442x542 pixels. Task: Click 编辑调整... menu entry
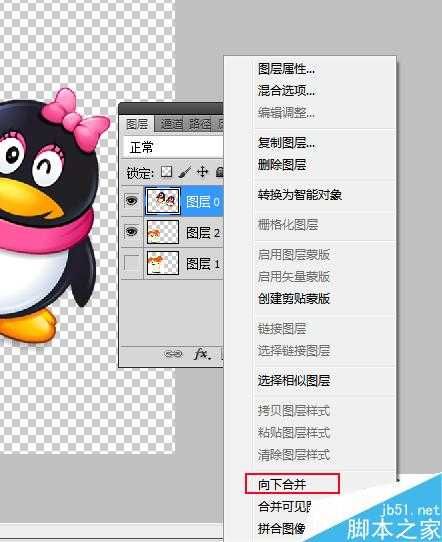[286, 112]
